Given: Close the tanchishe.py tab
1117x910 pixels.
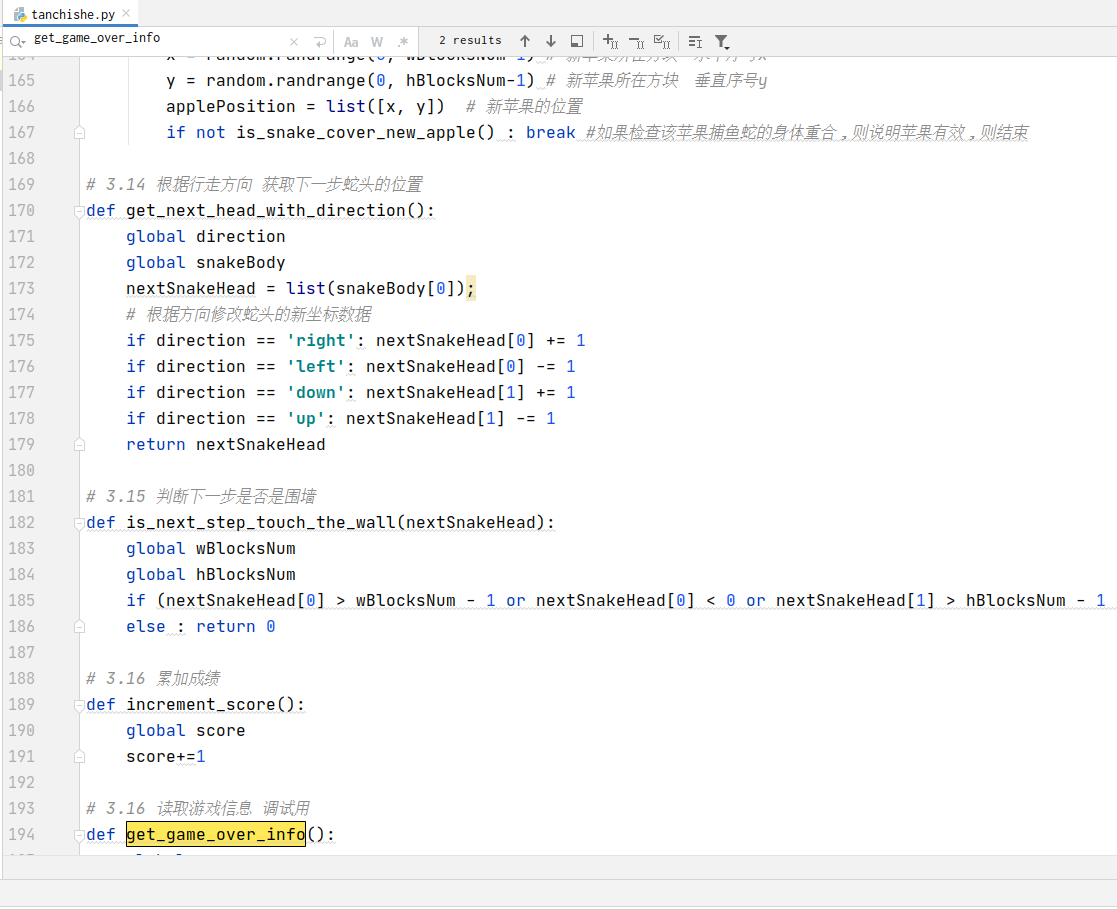Looking at the screenshot, I should click(x=126, y=14).
